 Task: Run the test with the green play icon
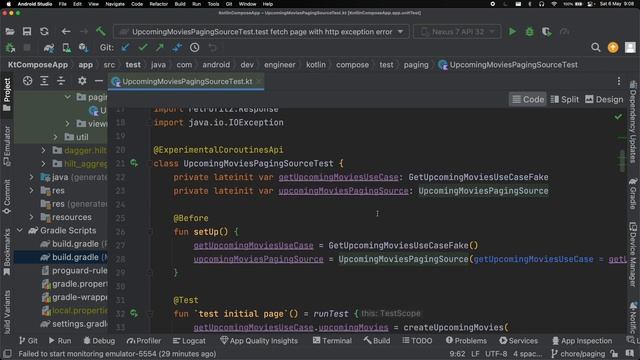[x=512, y=31]
